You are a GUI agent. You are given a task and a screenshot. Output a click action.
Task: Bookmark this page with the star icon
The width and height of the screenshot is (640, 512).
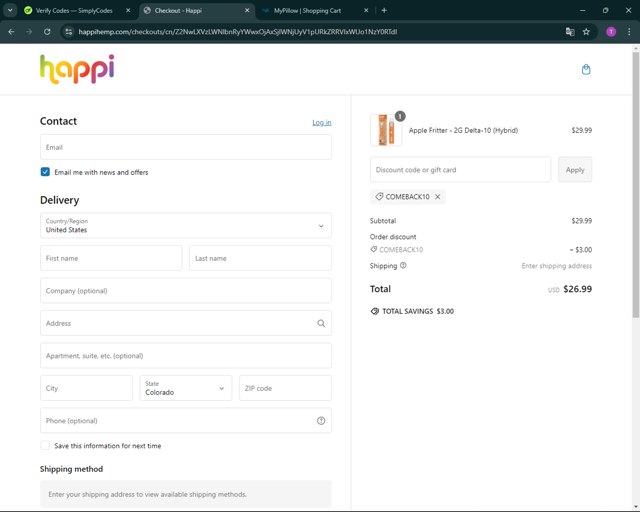tap(586, 32)
